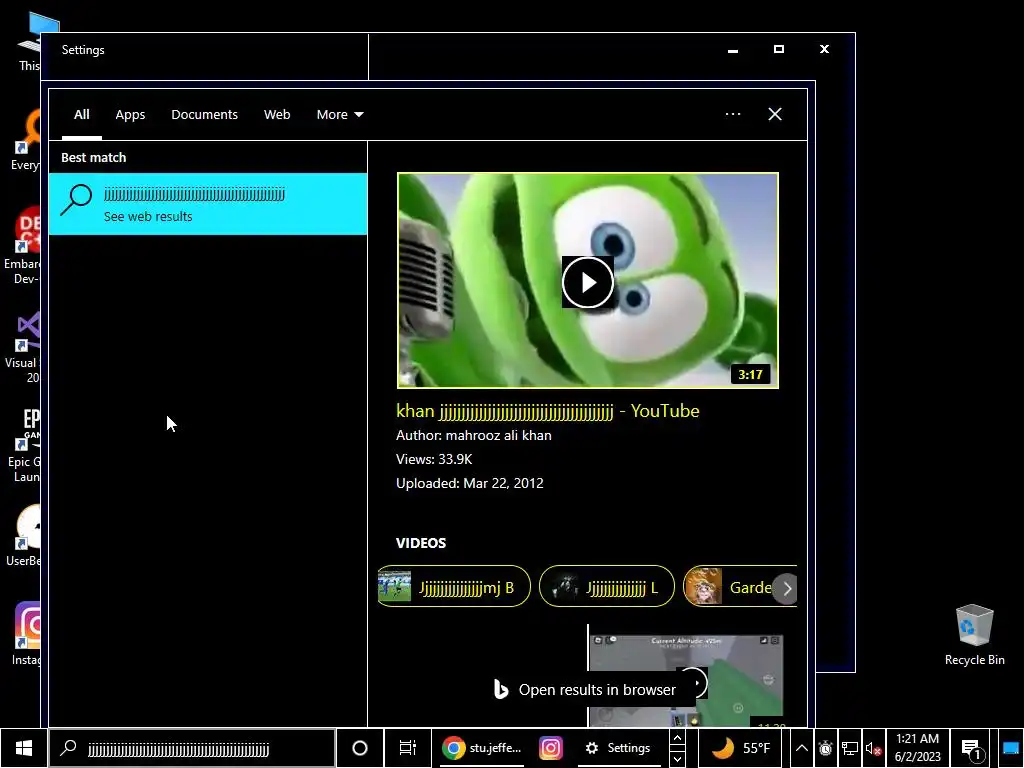Screen dimensions: 1024x768
Task: Open the Jjjjjjjjjjjjjjmj B video chip
Action: click(x=454, y=586)
